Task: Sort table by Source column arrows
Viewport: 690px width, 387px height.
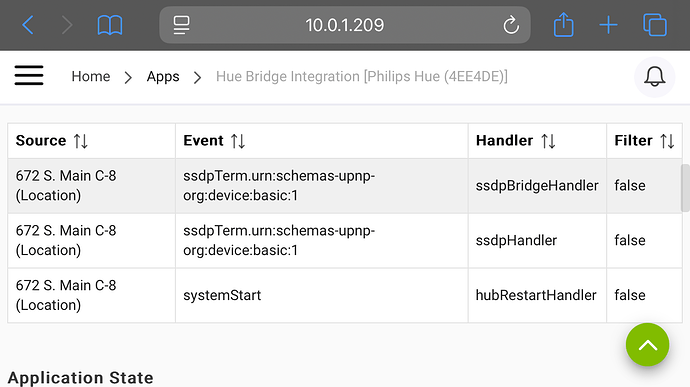Action: (81, 141)
